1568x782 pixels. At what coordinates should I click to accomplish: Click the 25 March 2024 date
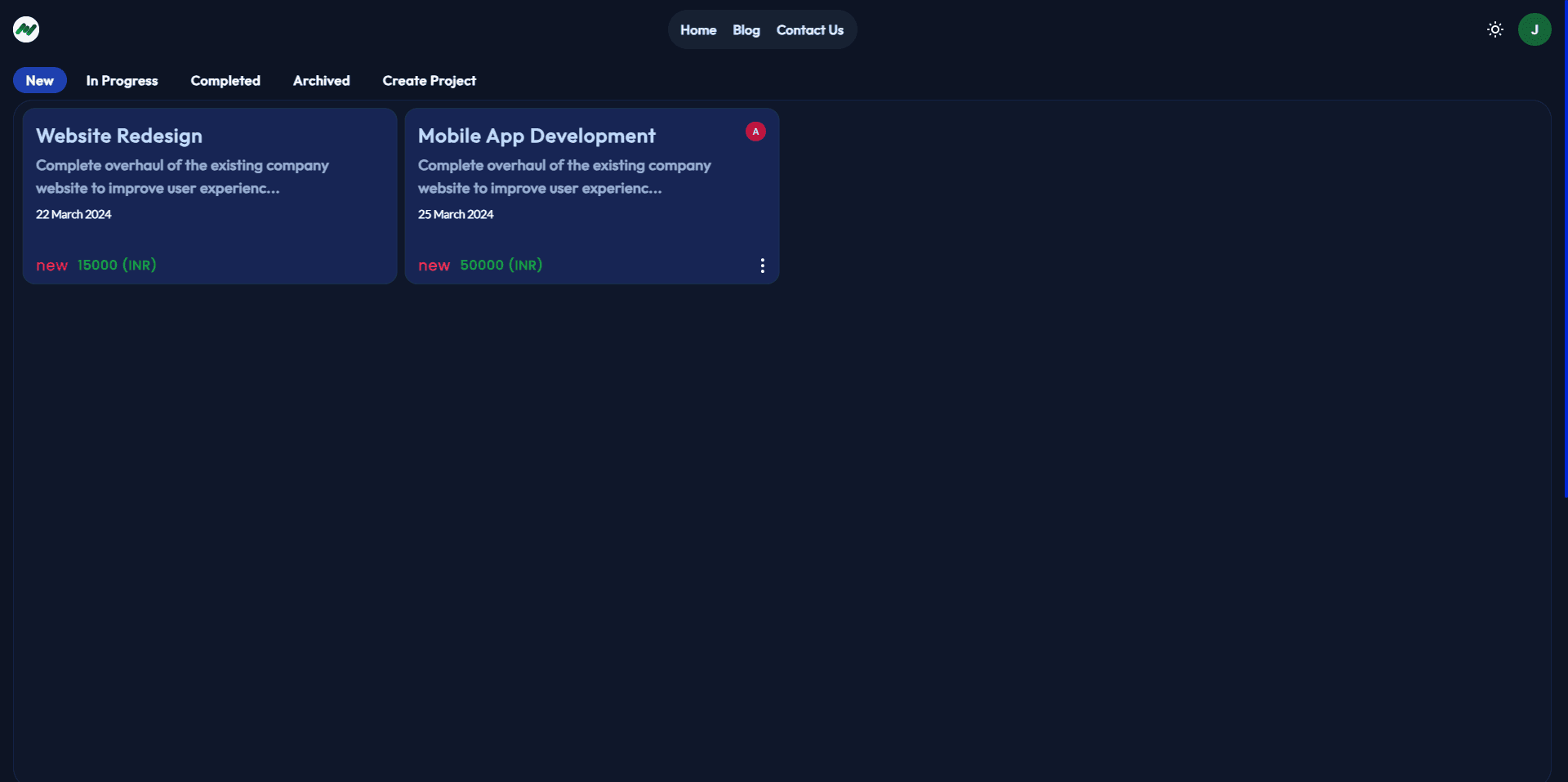point(456,214)
